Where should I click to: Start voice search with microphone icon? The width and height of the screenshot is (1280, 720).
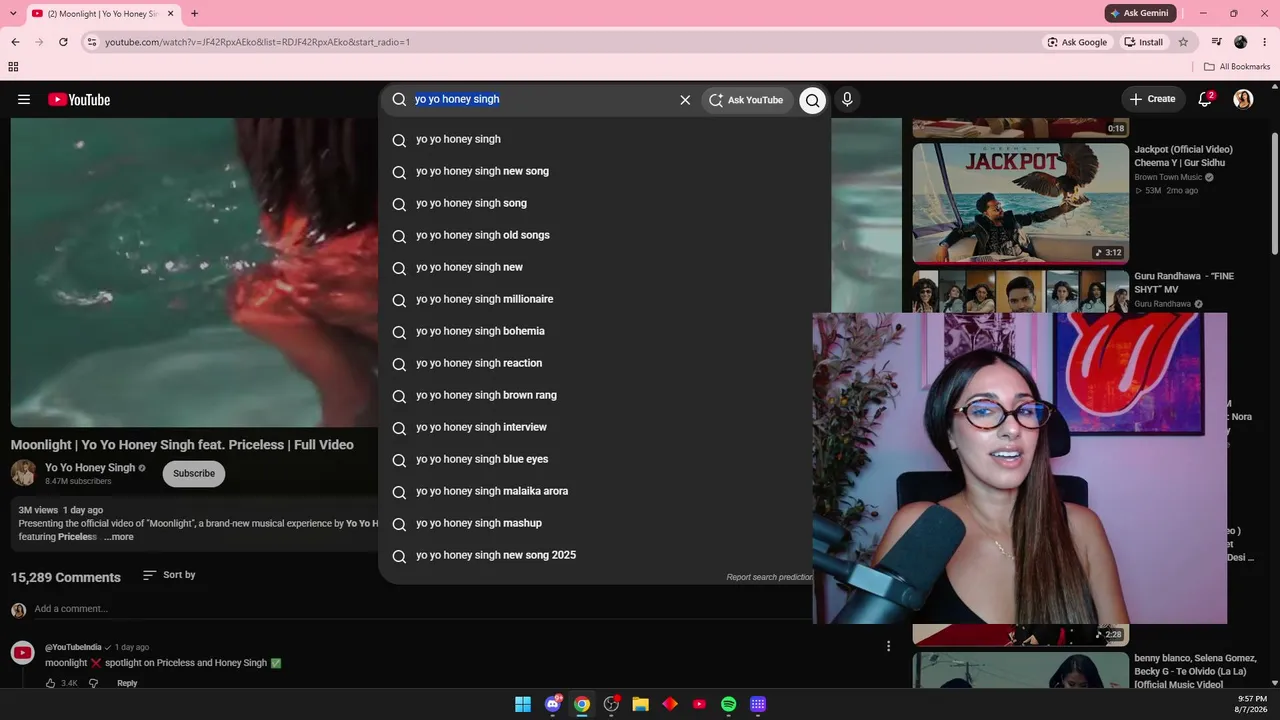pyautogui.click(x=847, y=99)
